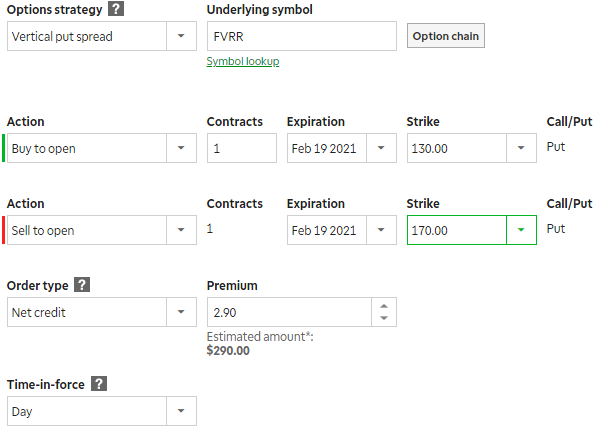Open the 130.00 strike dropdown arrow

click(521, 148)
